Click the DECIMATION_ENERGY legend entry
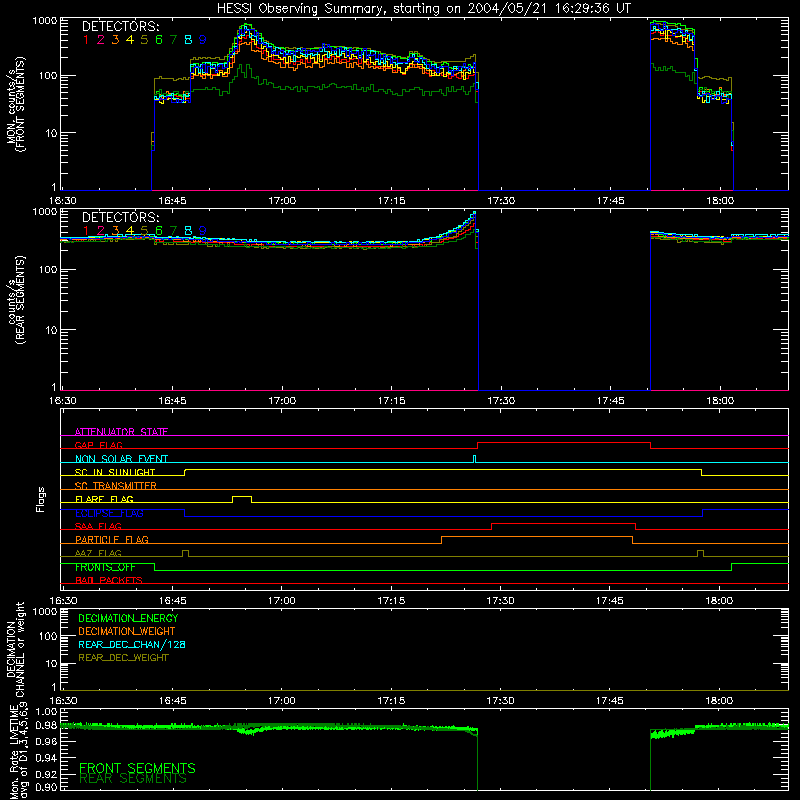 128,618
